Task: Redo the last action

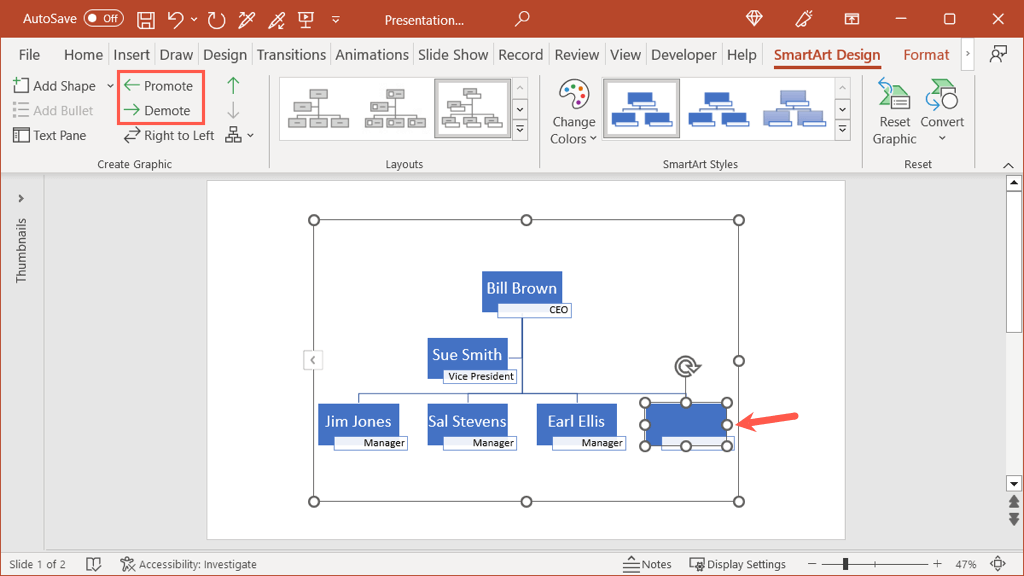Action: (216, 20)
